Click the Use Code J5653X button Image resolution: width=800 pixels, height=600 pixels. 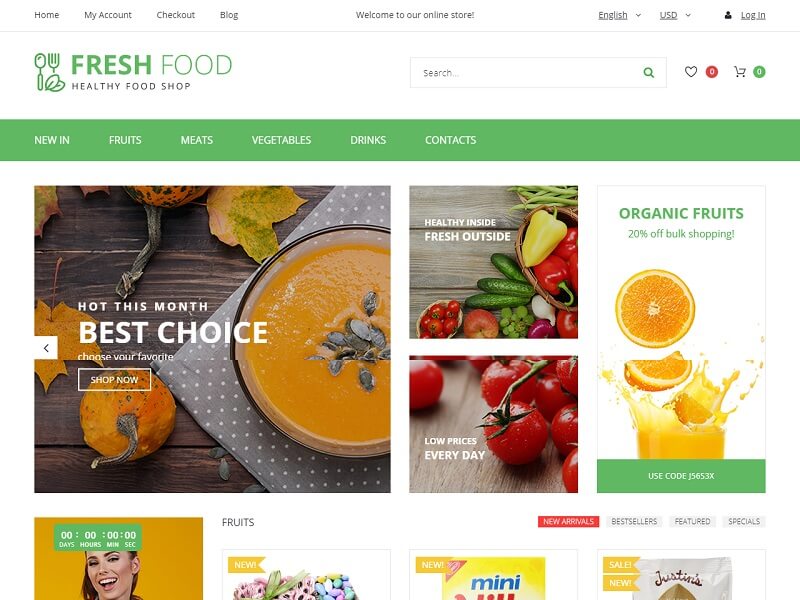(x=681, y=476)
